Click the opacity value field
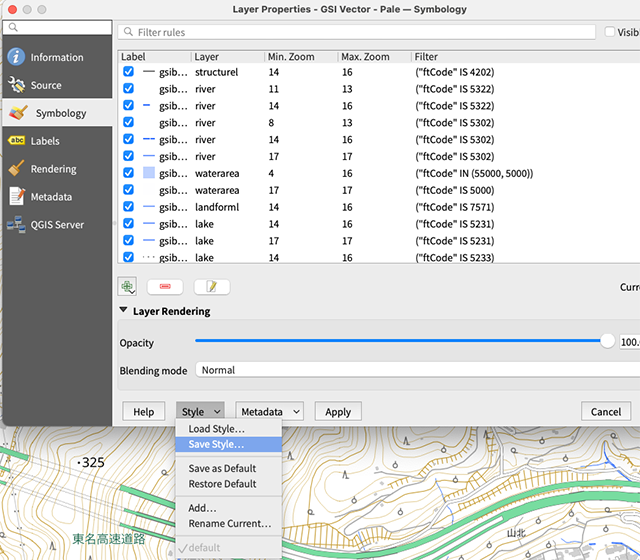Viewport: 640px width, 560px height. (630, 342)
